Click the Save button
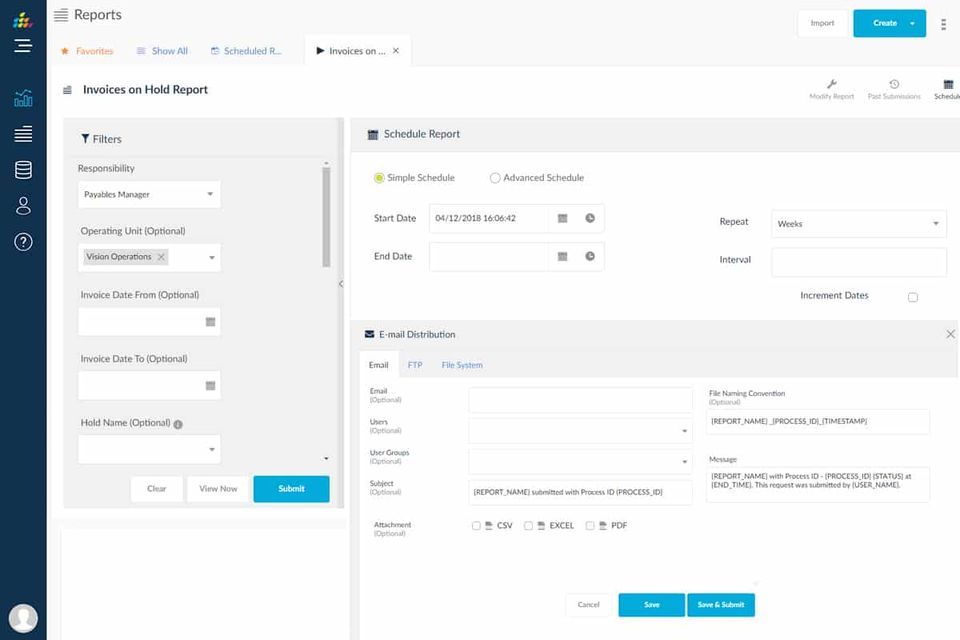Screen dimensions: 960x640 (651, 604)
